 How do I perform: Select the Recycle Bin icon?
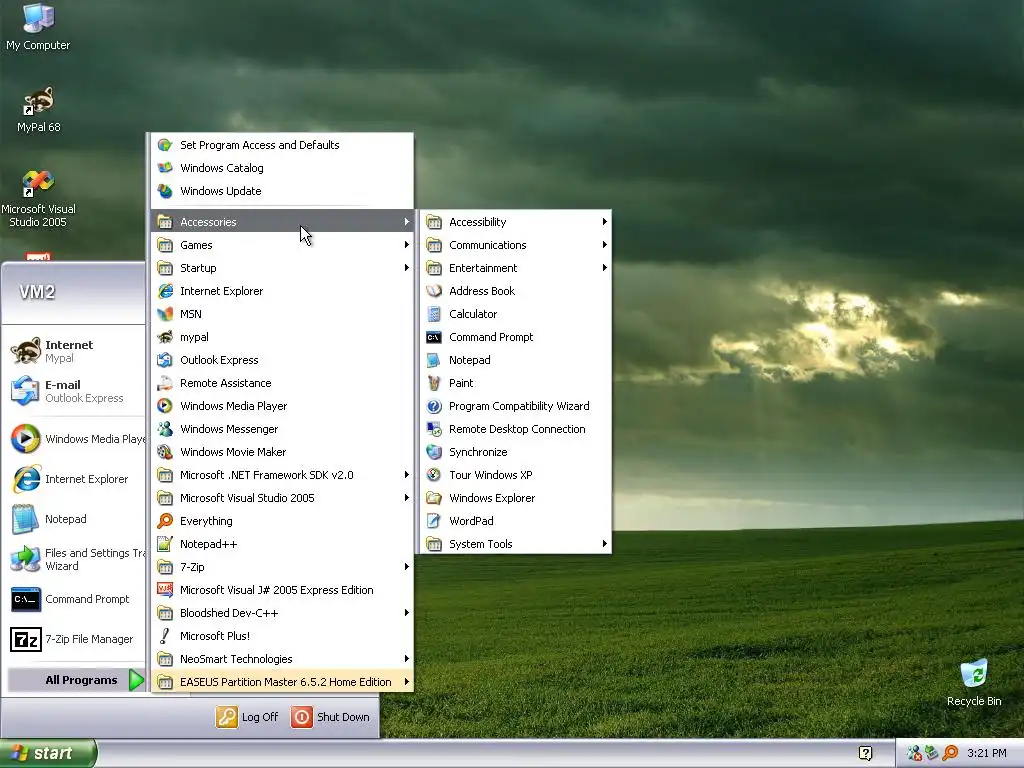pyautogui.click(x=974, y=683)
